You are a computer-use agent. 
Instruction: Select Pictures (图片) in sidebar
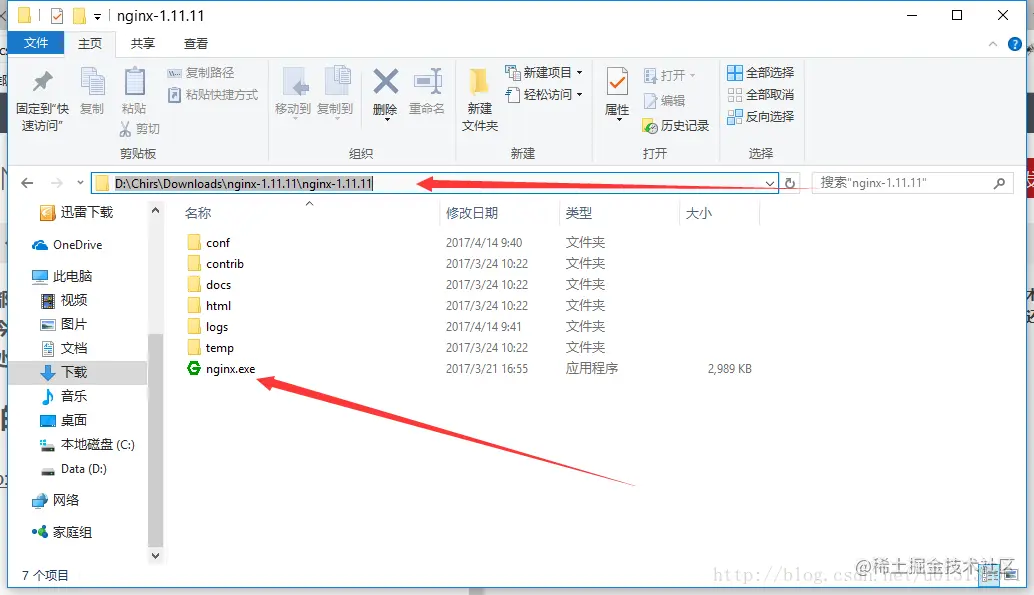pyautogui.click(x=64, y=325)
